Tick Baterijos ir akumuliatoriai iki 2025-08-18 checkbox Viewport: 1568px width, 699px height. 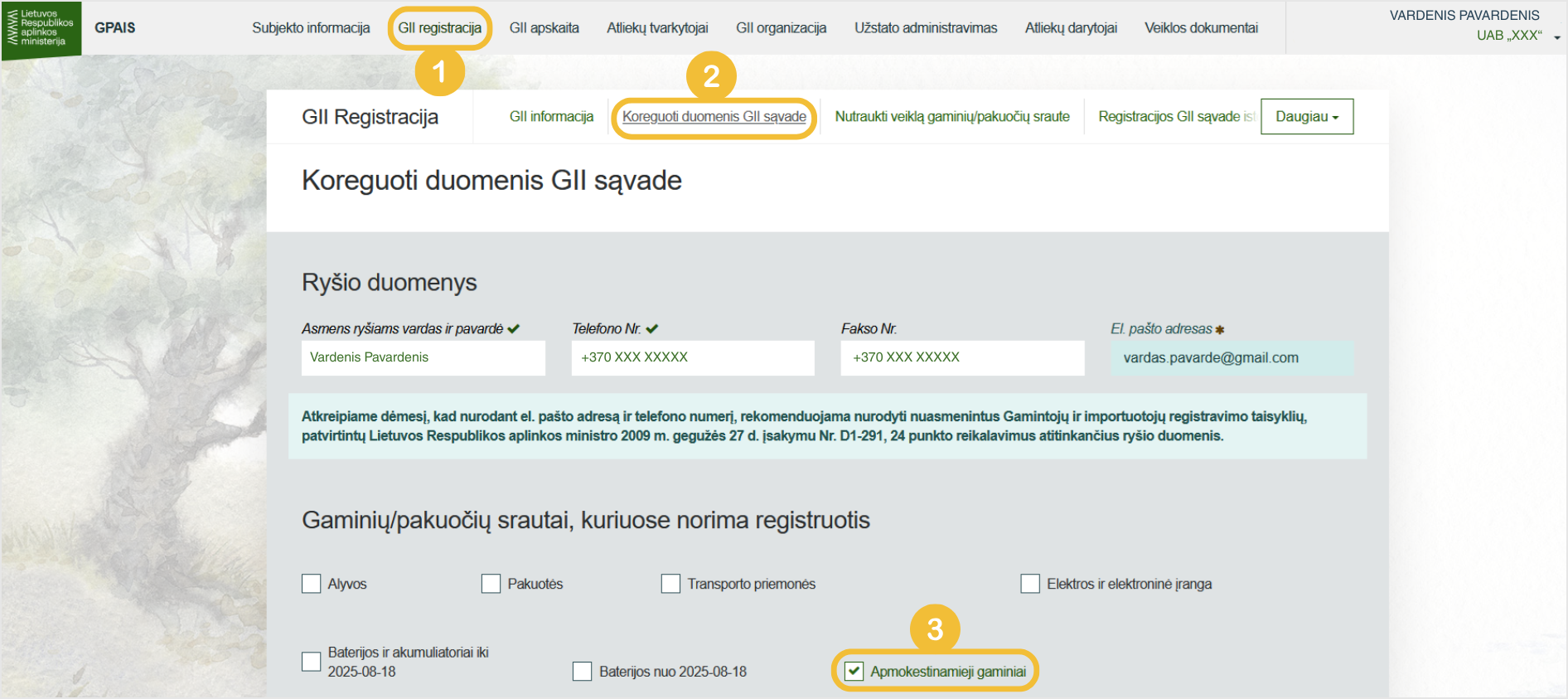pyautogui.click(x=312, y=662)
